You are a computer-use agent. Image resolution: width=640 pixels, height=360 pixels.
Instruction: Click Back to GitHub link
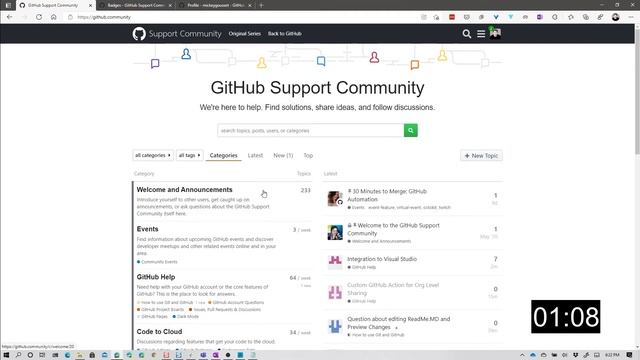pos(284,34)
